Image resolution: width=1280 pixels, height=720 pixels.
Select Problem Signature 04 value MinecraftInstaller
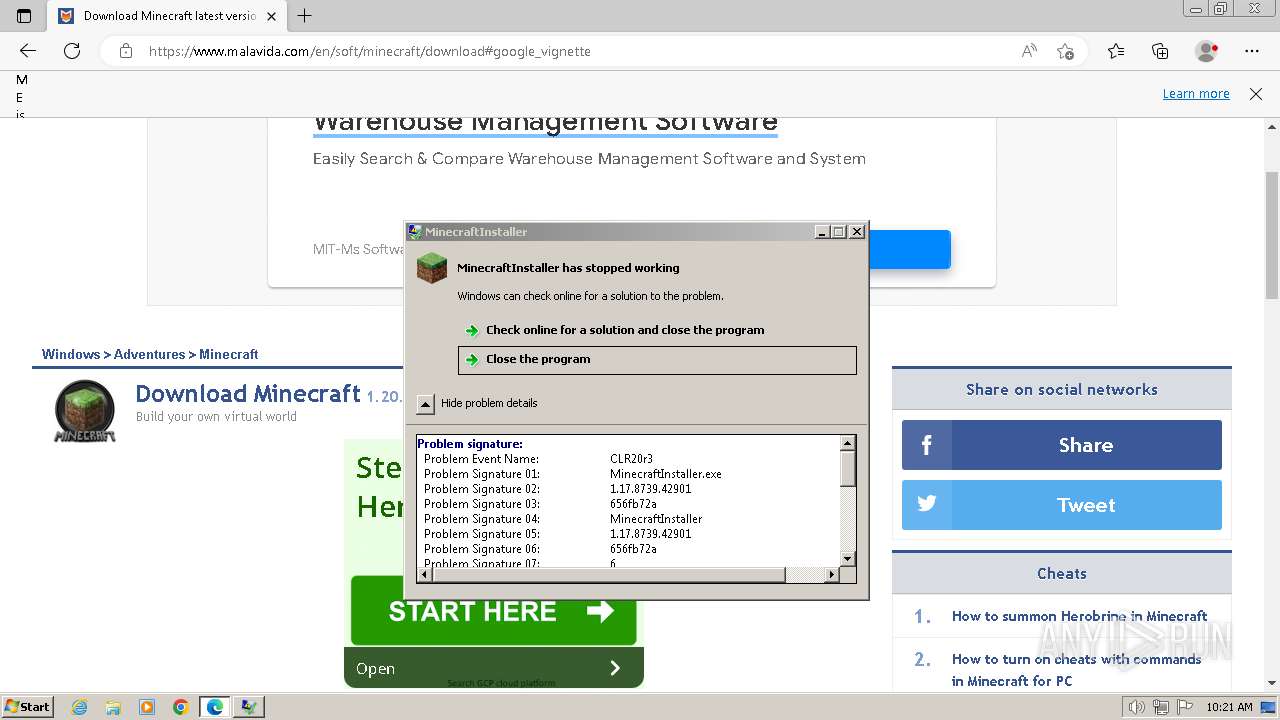click(x=656, y=519)
